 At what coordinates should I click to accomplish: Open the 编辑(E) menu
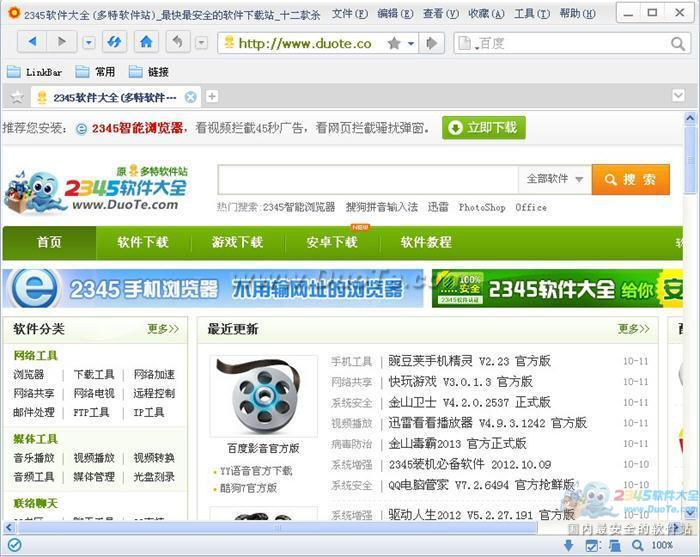point(395,14)
